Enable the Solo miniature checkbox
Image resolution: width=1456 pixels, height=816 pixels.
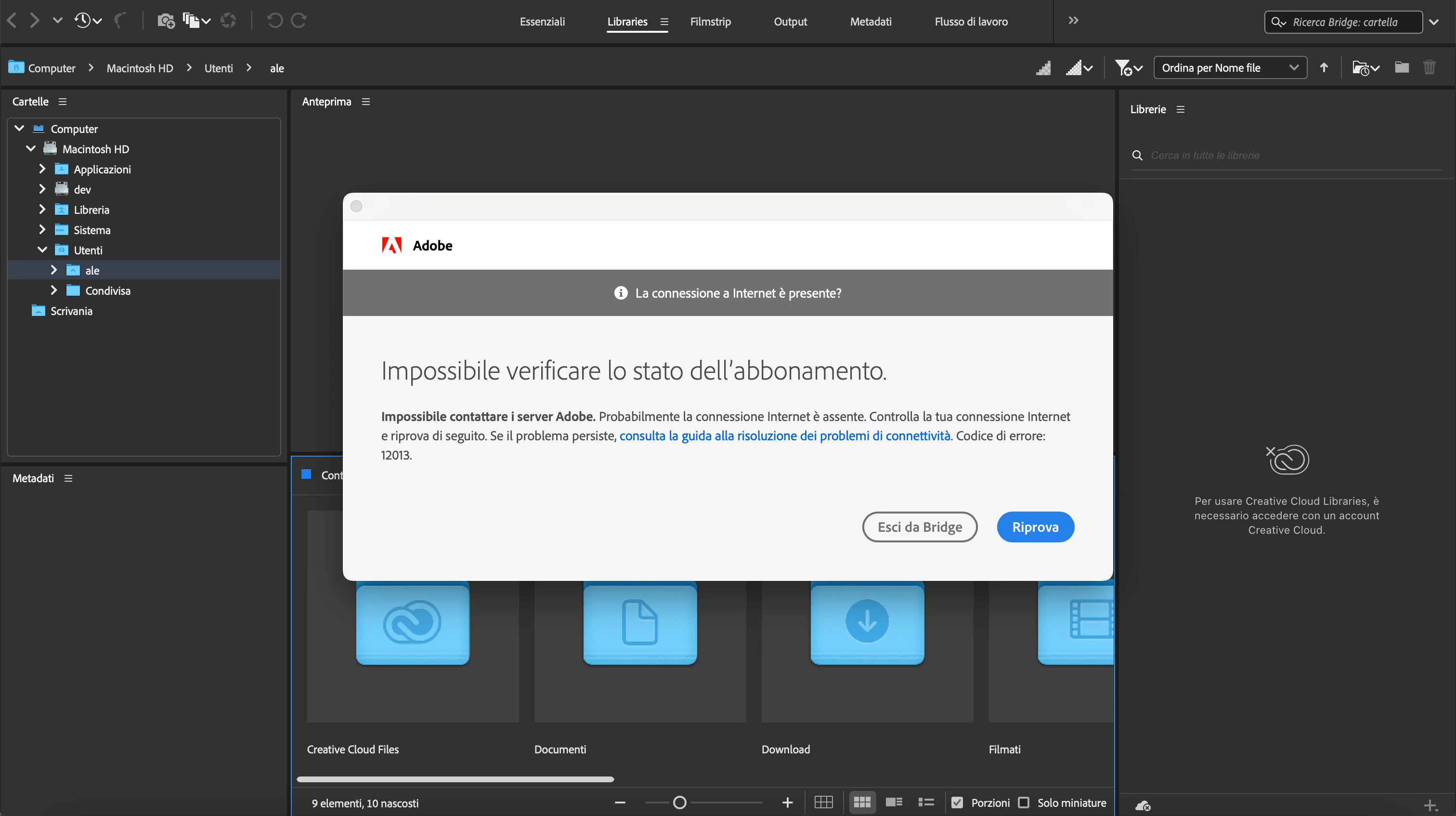[1024, 803]
